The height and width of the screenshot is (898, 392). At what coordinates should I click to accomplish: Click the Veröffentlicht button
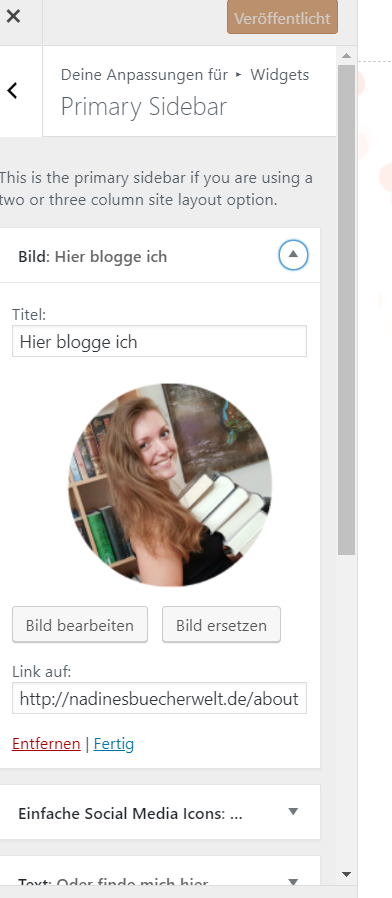[282, 18]
